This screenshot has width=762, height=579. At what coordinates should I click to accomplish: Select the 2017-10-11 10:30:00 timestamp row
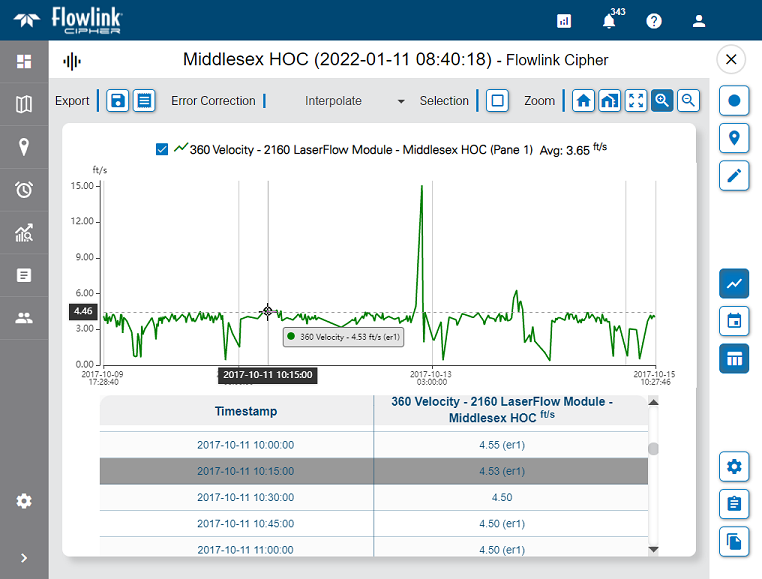(245, 497)
